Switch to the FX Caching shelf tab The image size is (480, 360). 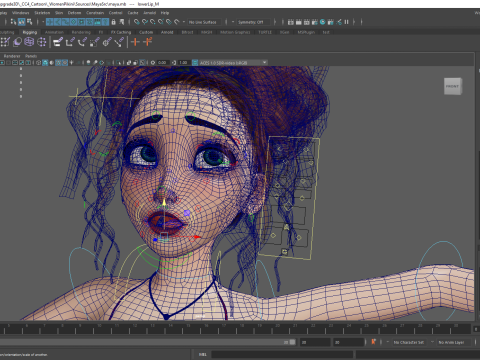coord(121,32)
